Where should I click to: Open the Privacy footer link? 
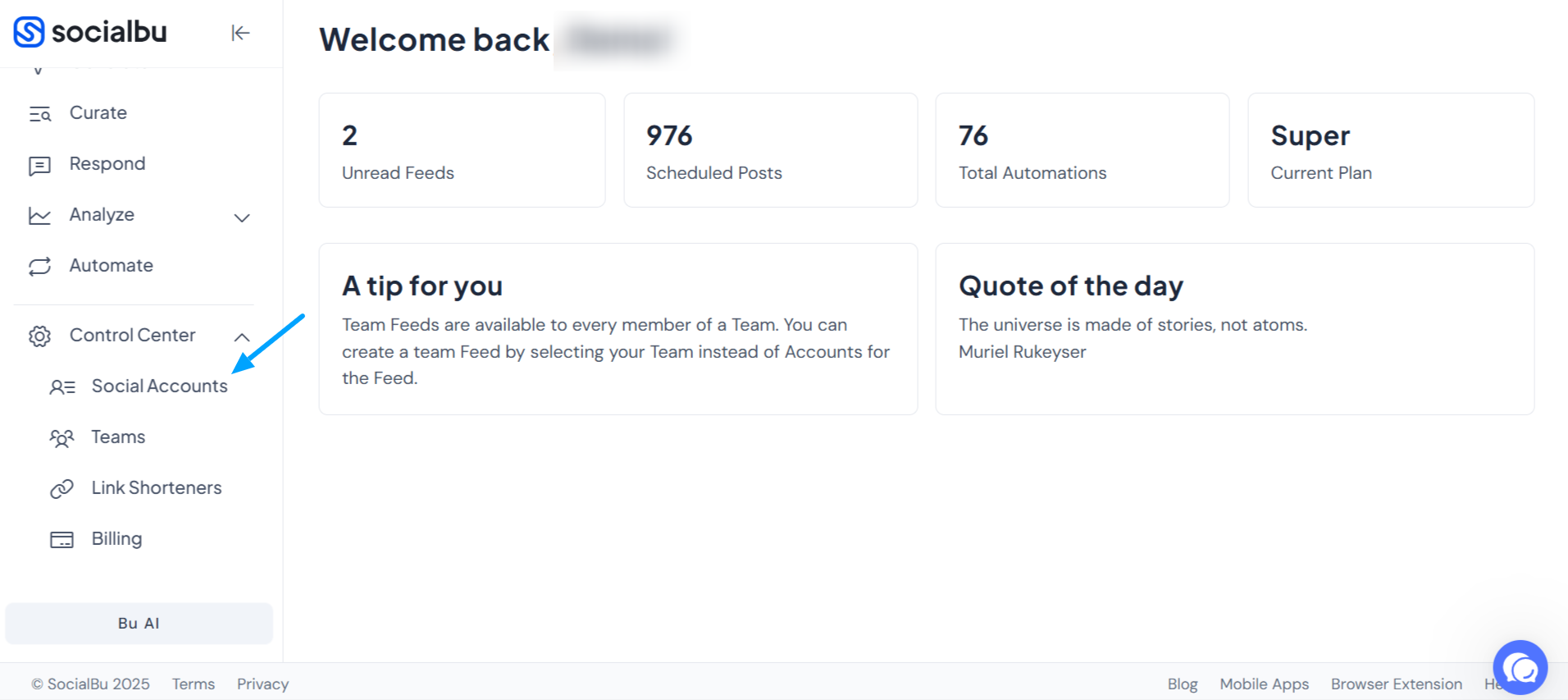pyautogui.click(x=262, y=684)
